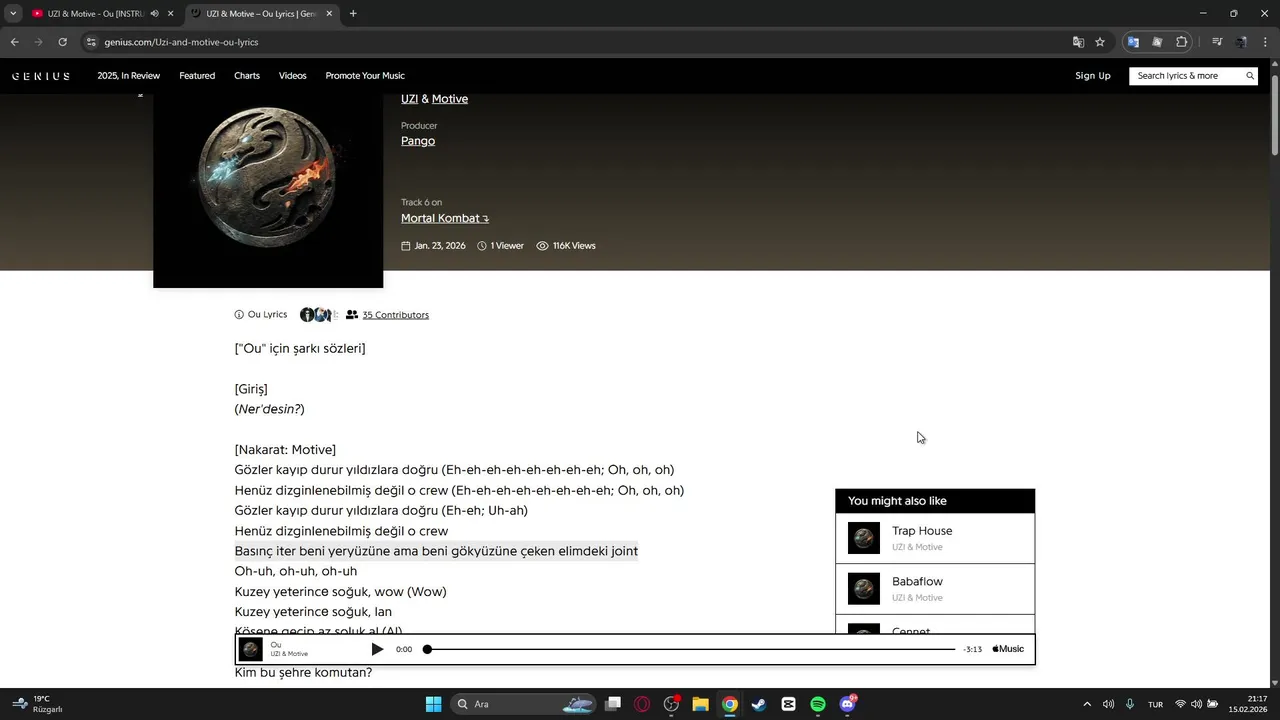The image size is (1280, 720).
Task: Click the browser address bar URL
Action: click(x=181, y=42)
